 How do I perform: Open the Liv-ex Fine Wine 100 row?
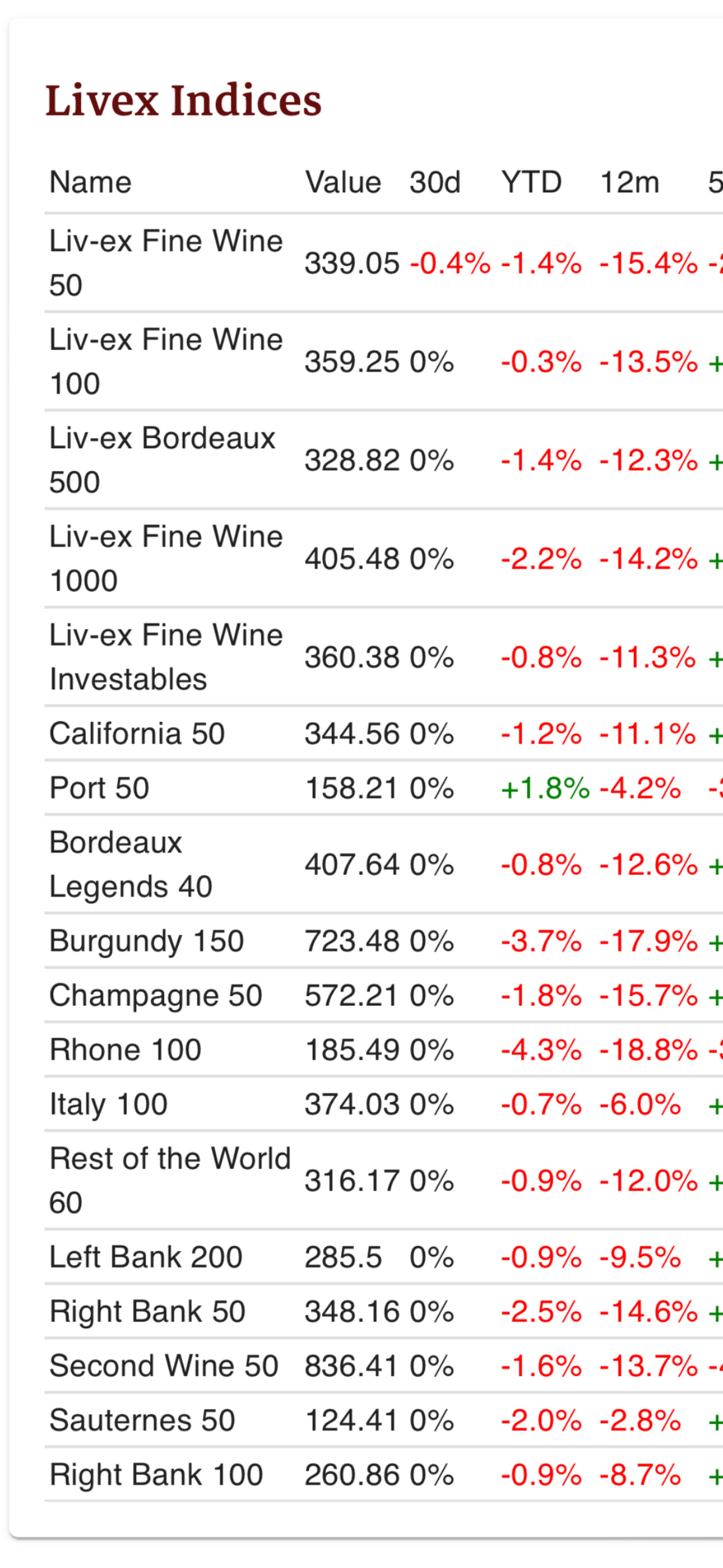tap(383, 362)
